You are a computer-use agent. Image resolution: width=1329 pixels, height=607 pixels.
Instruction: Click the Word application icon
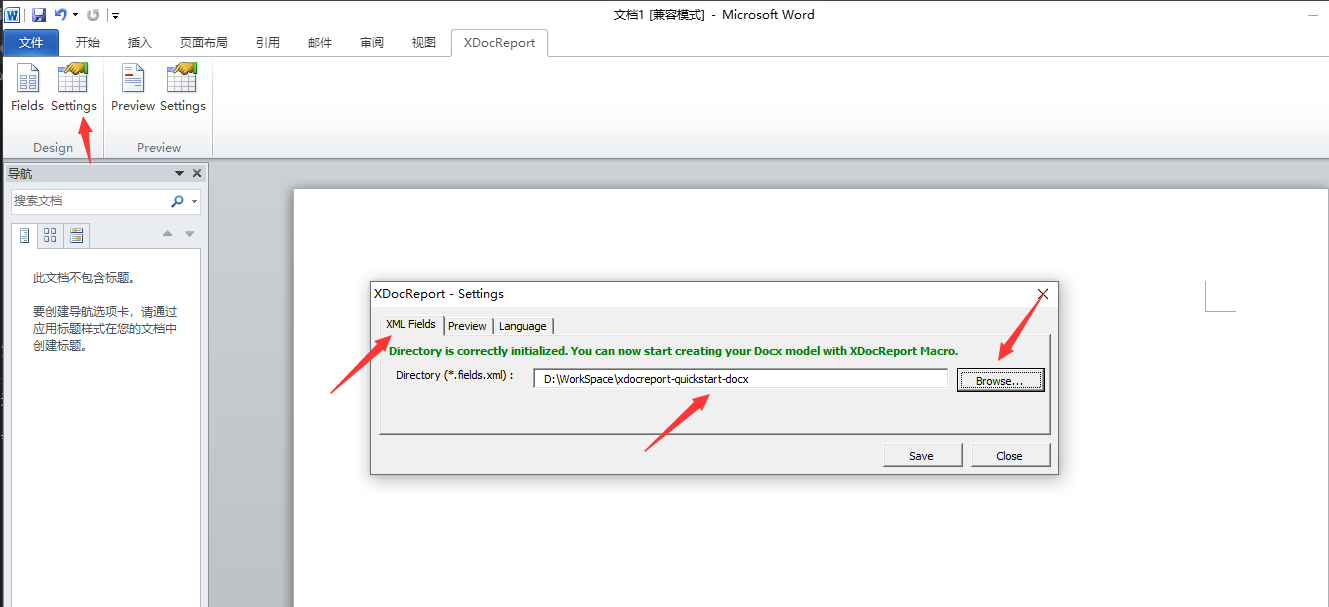[x=12, y=15]
